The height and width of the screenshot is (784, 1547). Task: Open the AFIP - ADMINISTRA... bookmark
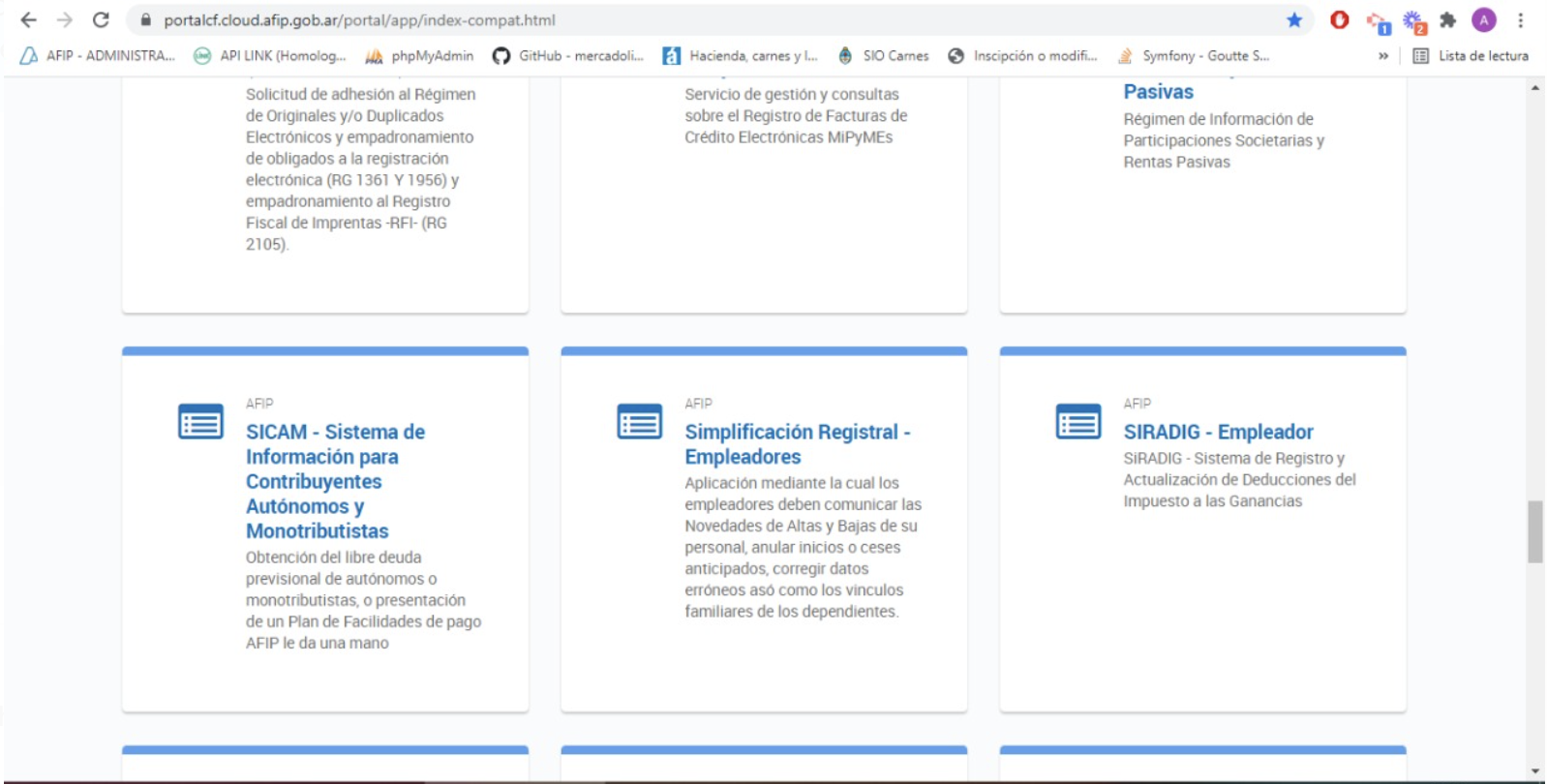point(98,56)
